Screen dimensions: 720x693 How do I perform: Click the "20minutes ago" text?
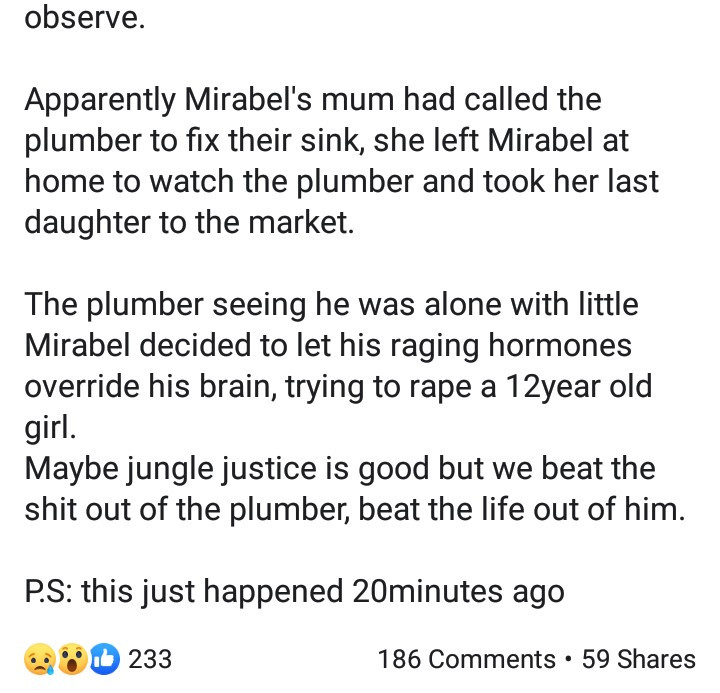(458, 591)
